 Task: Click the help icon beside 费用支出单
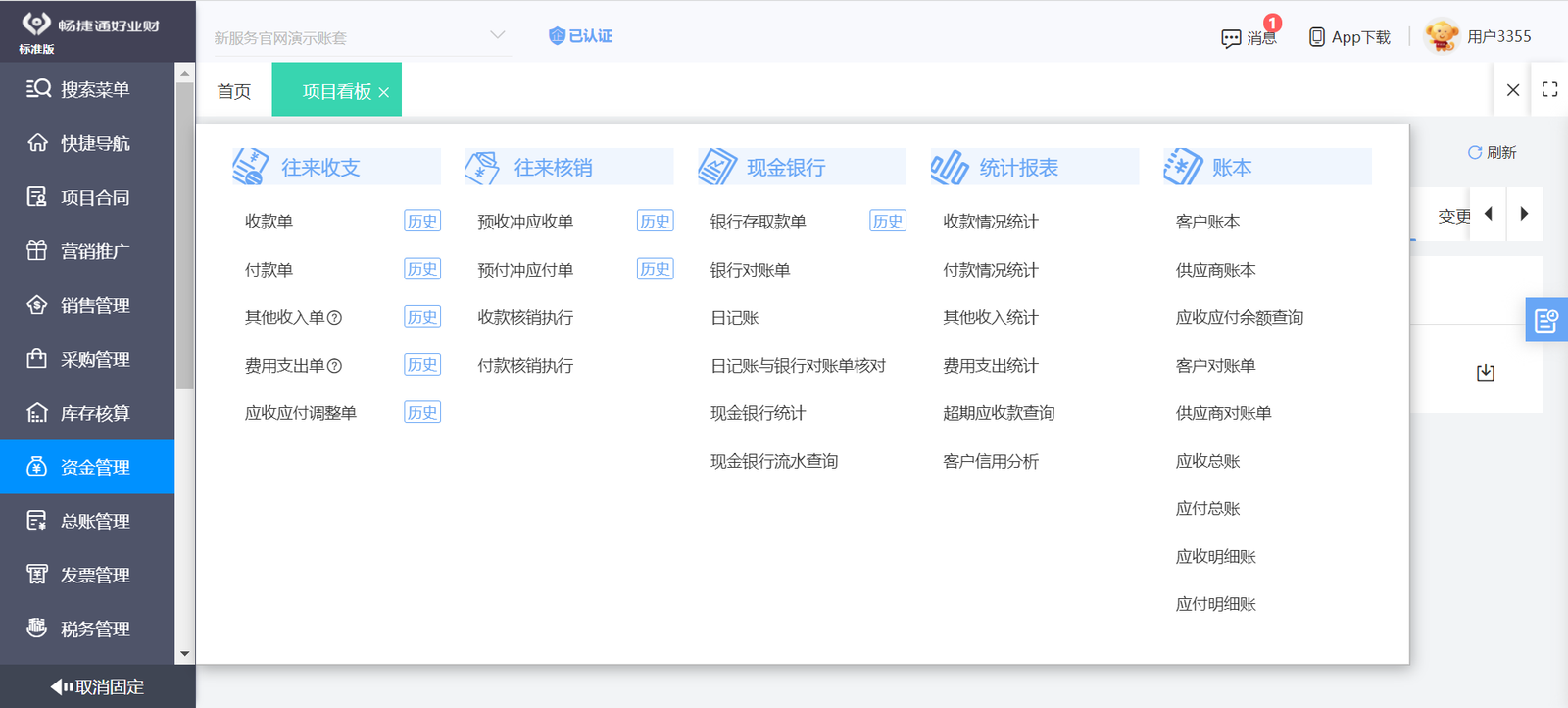(x=334, y=366)
